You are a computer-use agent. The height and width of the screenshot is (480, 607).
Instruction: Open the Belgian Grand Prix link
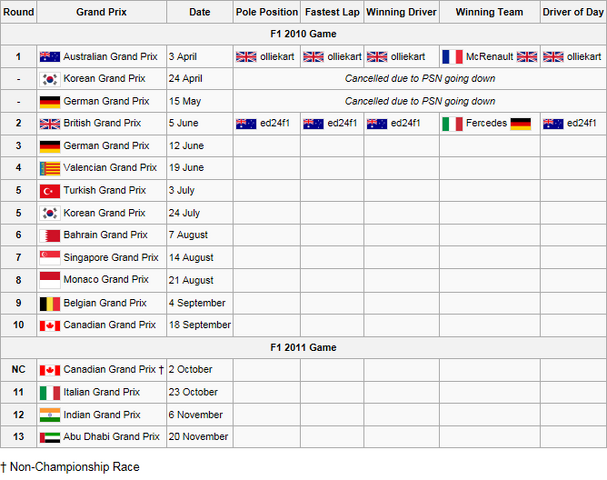pyautogui.click(x=105, y=303)
